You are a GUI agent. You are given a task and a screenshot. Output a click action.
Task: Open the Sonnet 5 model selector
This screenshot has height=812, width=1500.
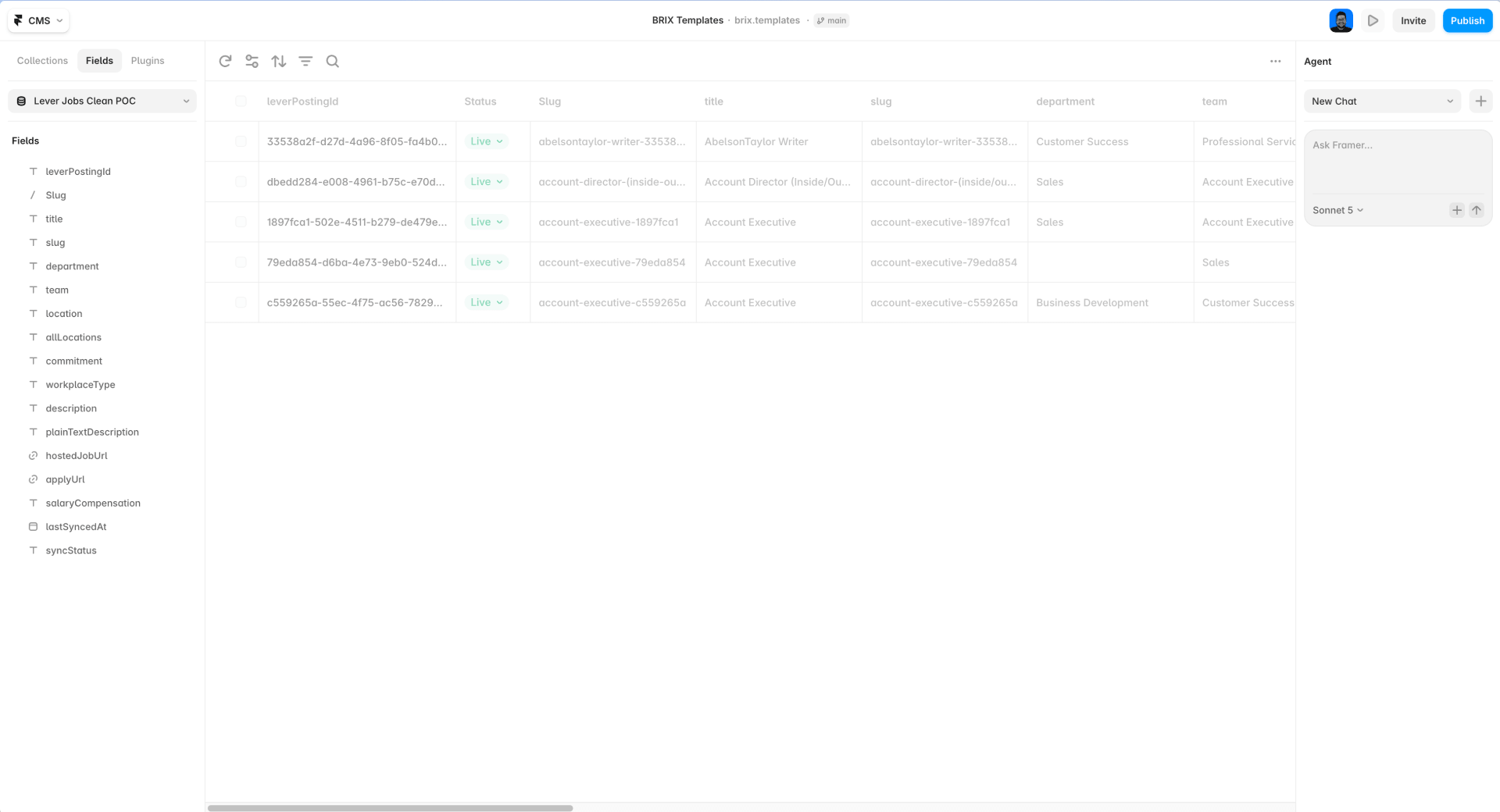click(1337, 210)
